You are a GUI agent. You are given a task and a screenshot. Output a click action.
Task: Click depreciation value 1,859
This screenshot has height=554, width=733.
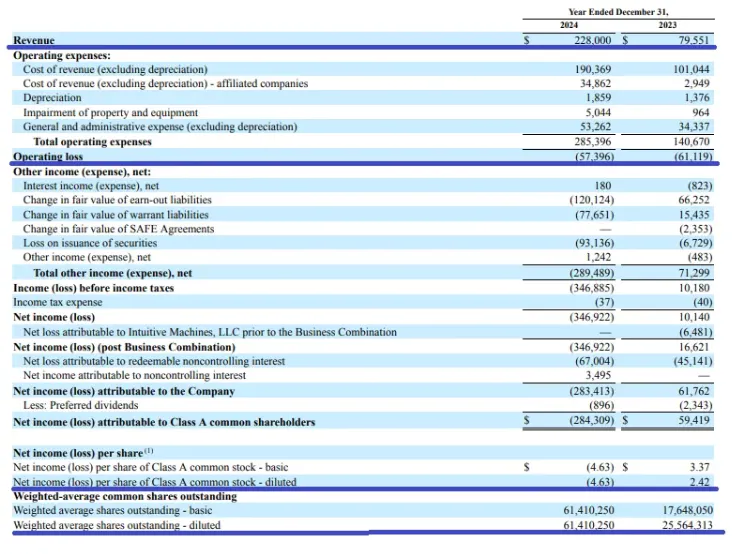598,97
